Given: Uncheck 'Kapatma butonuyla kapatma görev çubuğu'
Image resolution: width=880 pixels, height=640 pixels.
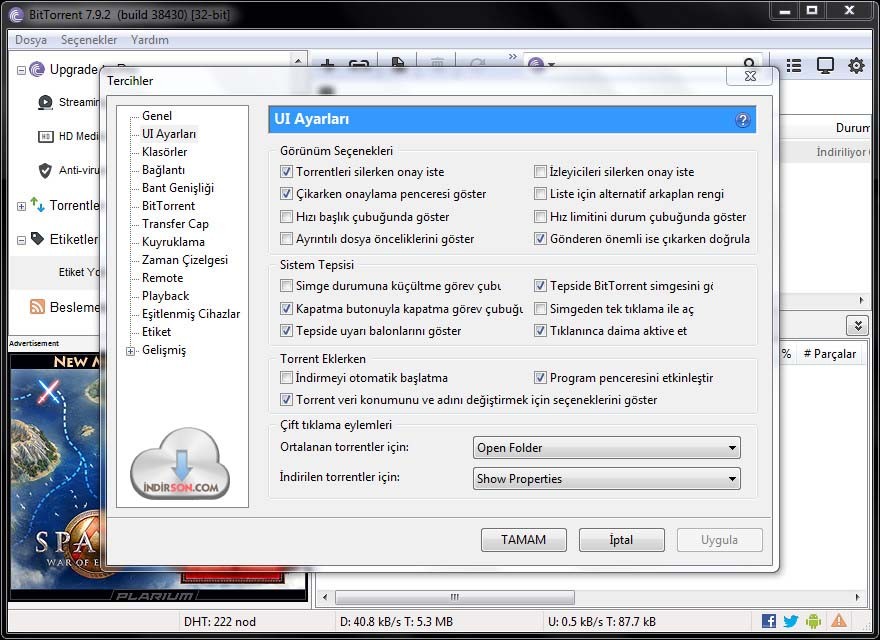Looking at the screenshot, I should point(286,308).
